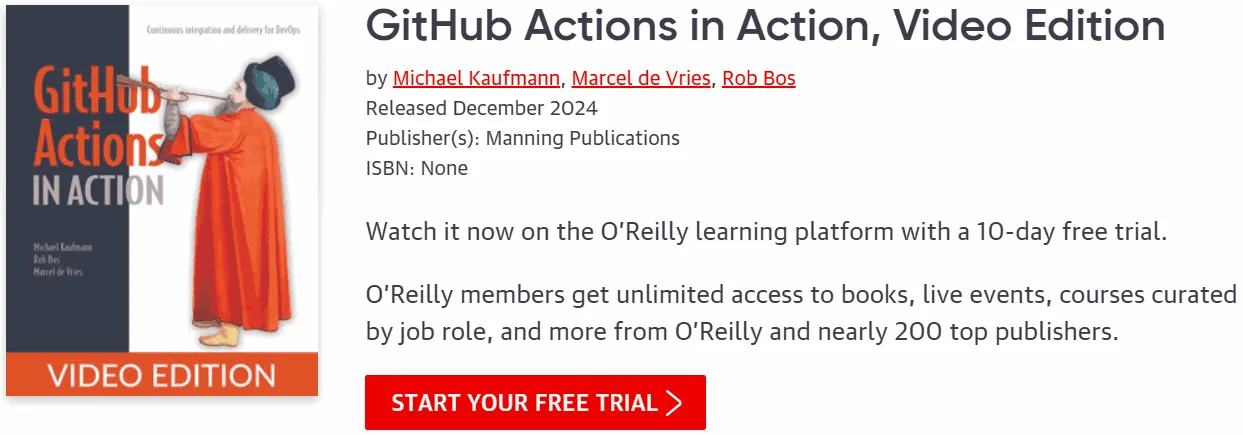Image resolution: width=1243 pixels, height=435 pixels.
Task: Visit the Rob Bos author page
Action: point(759,78)
